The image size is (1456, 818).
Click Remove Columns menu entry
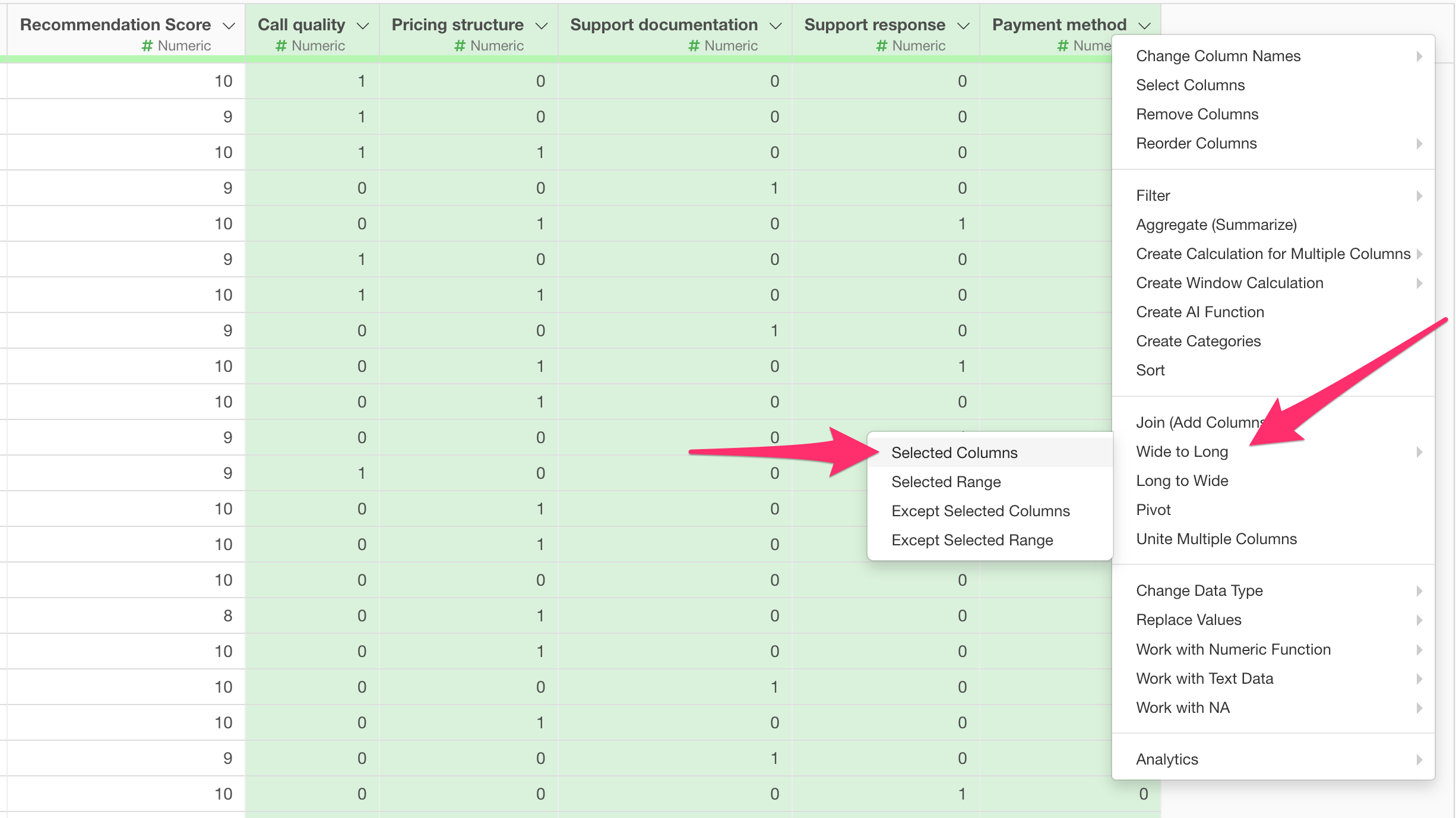(x=1197, y=114)
